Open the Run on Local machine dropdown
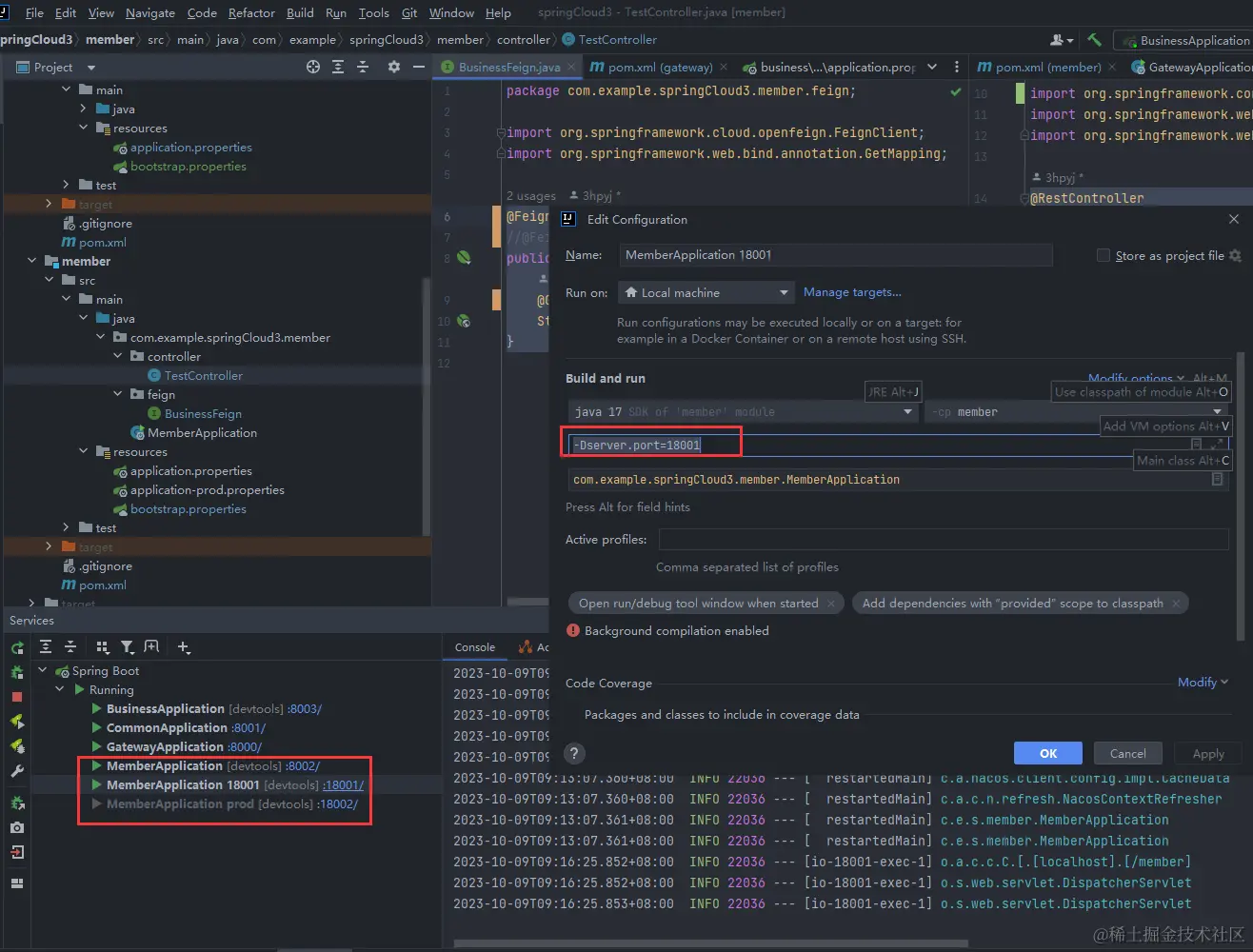This screenshot has width=1253, height=952. [706, 292]
